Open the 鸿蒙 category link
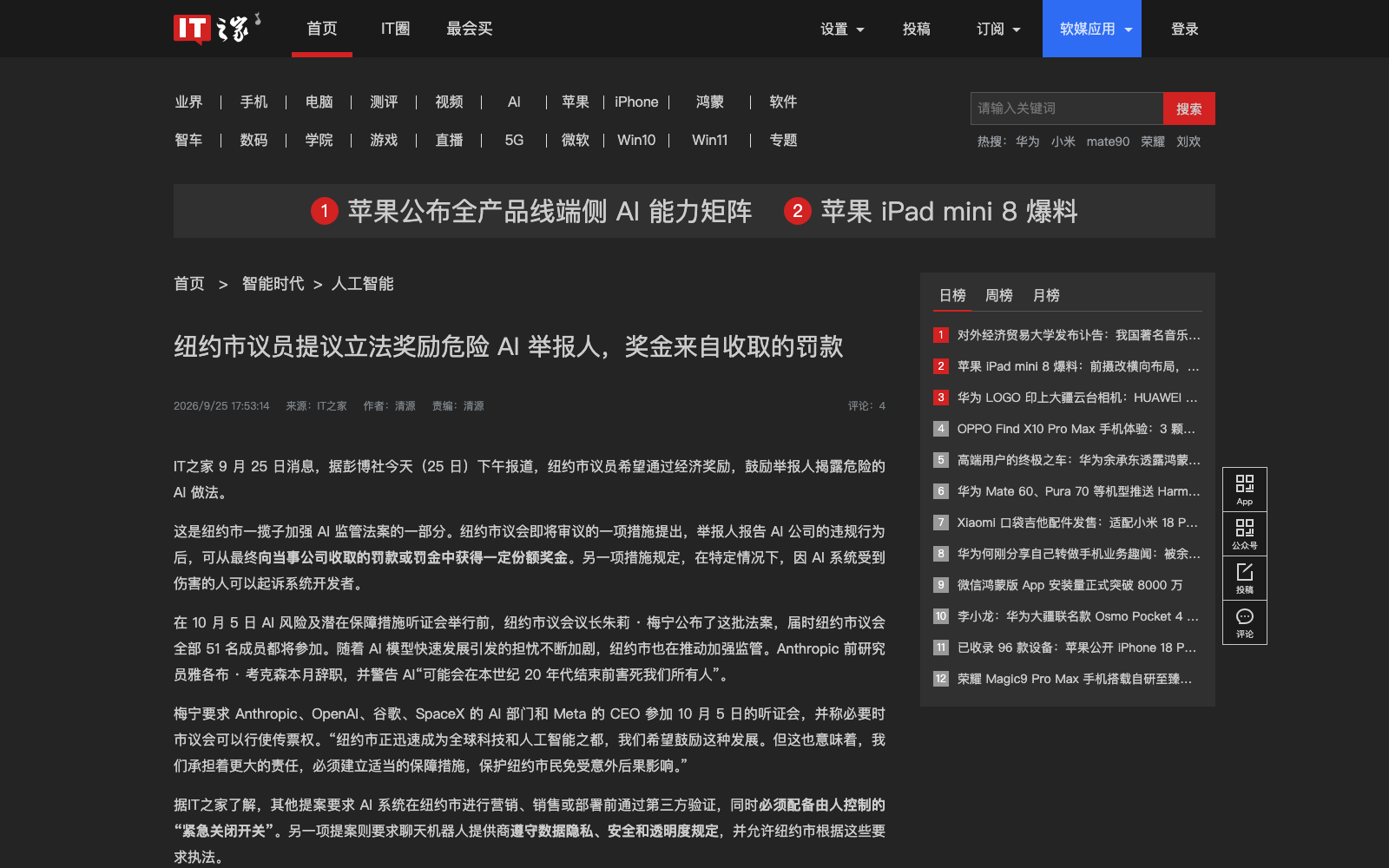Image resolution: width=1389 pixels, height=868 pixels. point(709,102)
